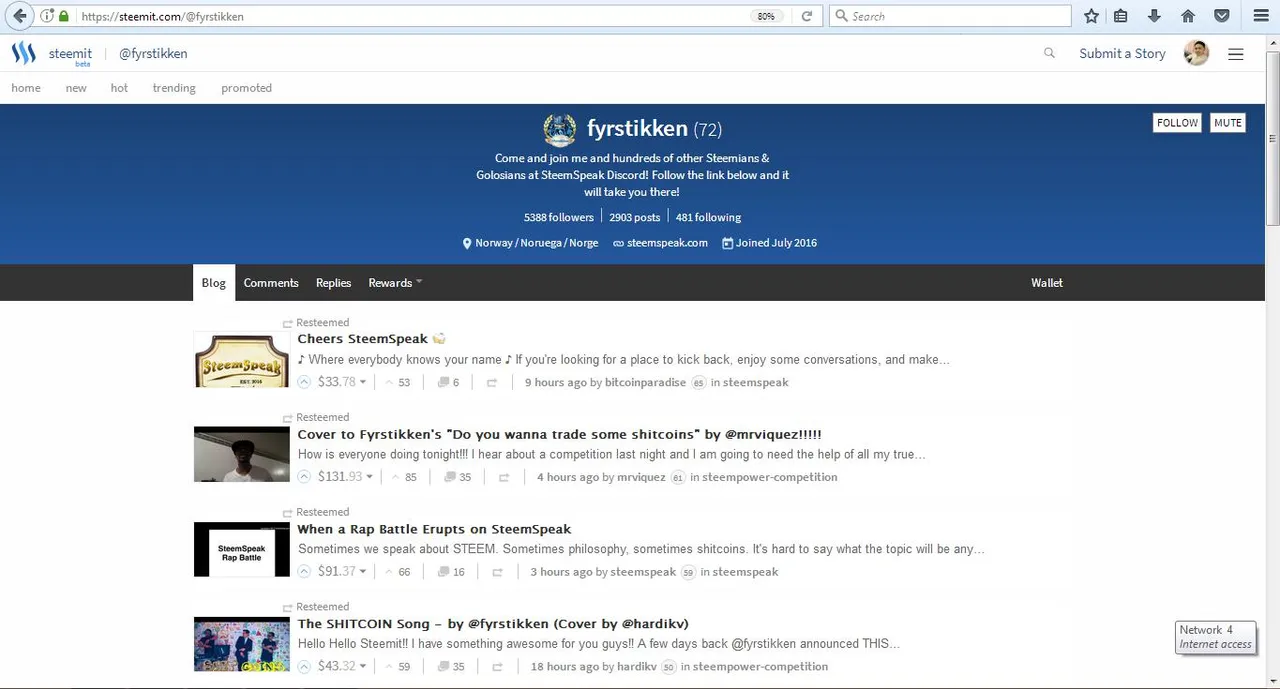Switch to the Replies tab

(333, 283)
